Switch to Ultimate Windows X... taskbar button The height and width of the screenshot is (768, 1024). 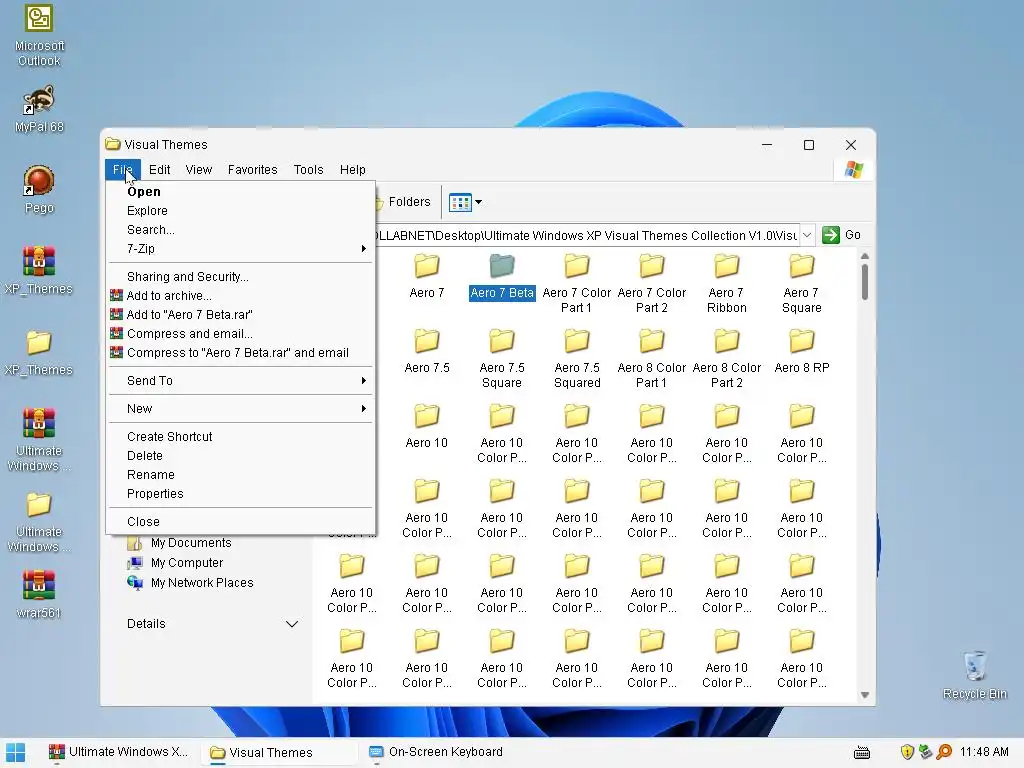pos(119,752)
